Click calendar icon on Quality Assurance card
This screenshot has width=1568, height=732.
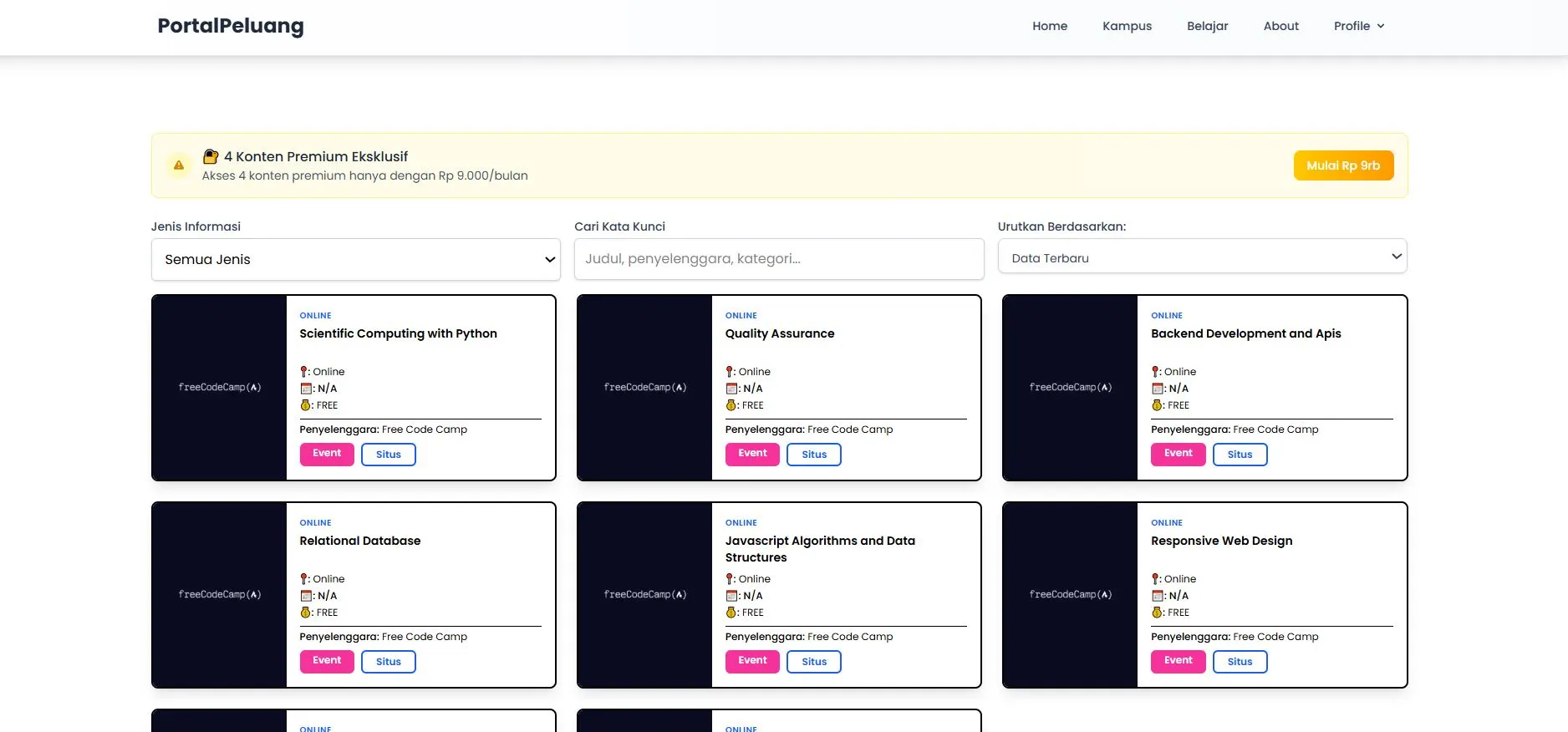731,389
